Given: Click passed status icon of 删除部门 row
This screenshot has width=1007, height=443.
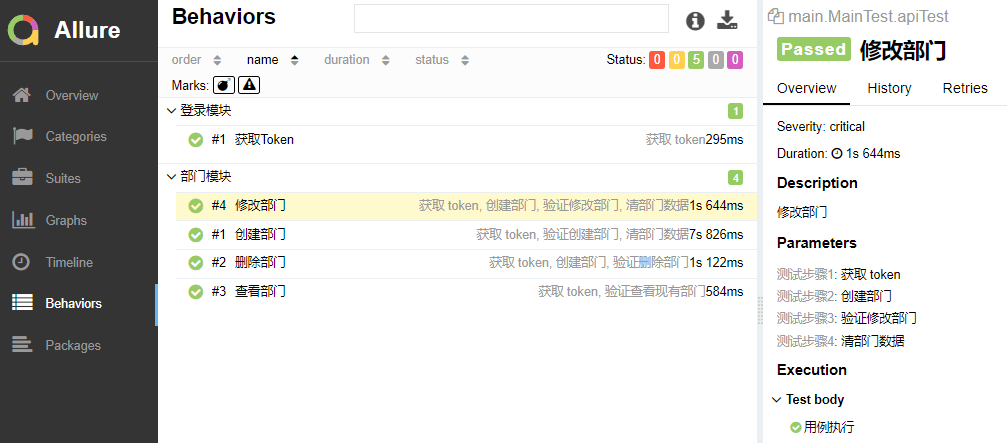Looking at the screenshot, I should coord(196,263).
